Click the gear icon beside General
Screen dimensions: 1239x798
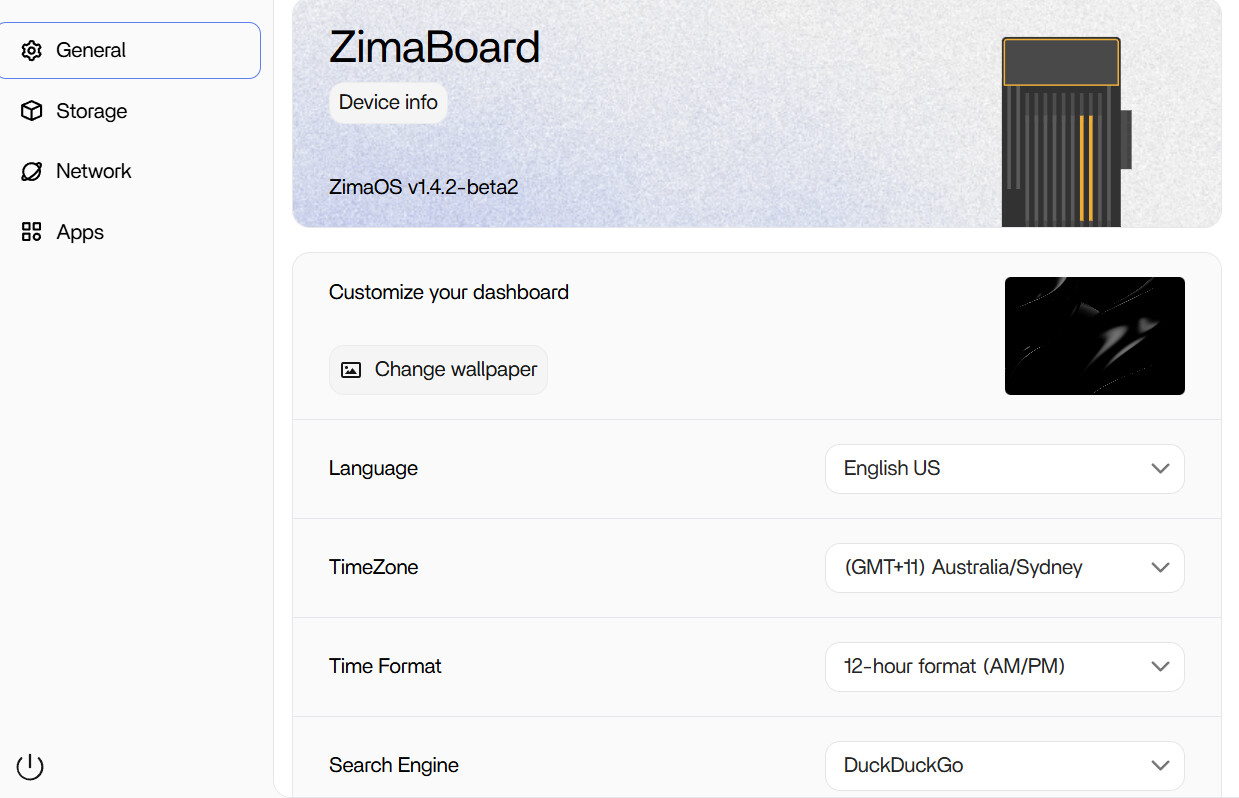pyautogui.click(x=32, y=50)
